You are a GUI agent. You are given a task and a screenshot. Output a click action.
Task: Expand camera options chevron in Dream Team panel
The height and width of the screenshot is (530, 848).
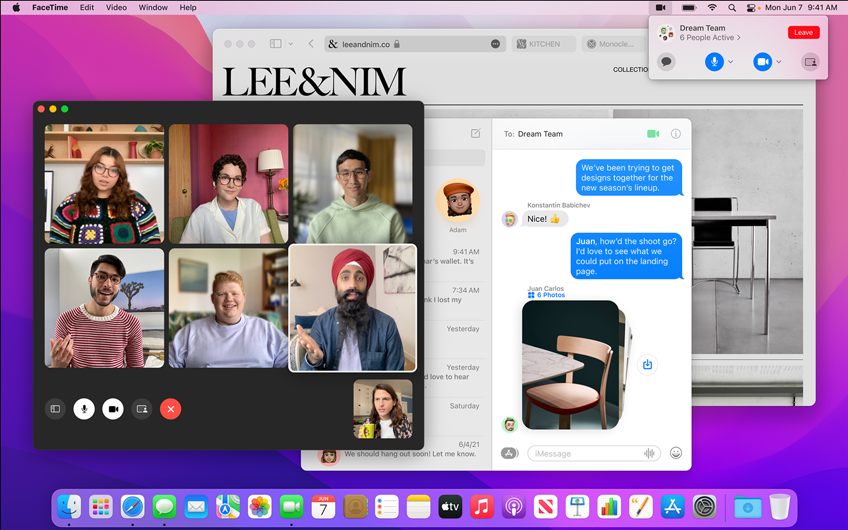779,62
